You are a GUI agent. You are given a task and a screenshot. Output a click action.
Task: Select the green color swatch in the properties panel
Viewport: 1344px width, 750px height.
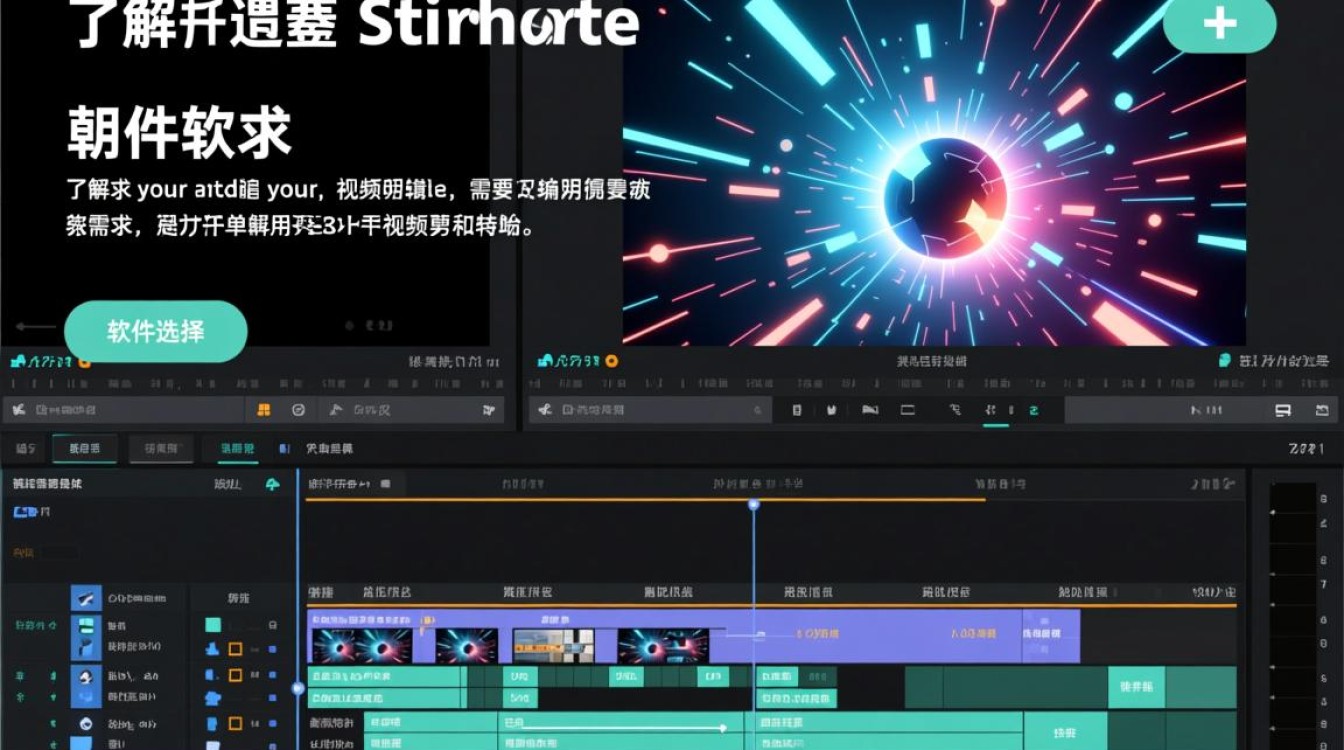[x=212, y=625]
